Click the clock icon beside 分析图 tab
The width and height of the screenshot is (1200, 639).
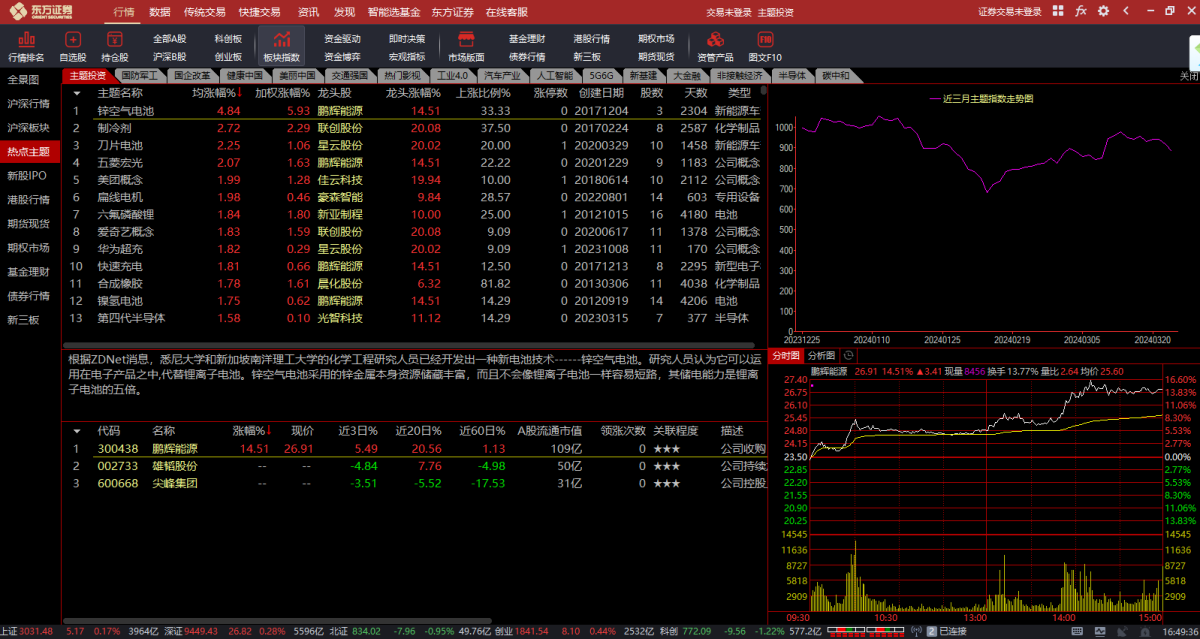[848, 355]
